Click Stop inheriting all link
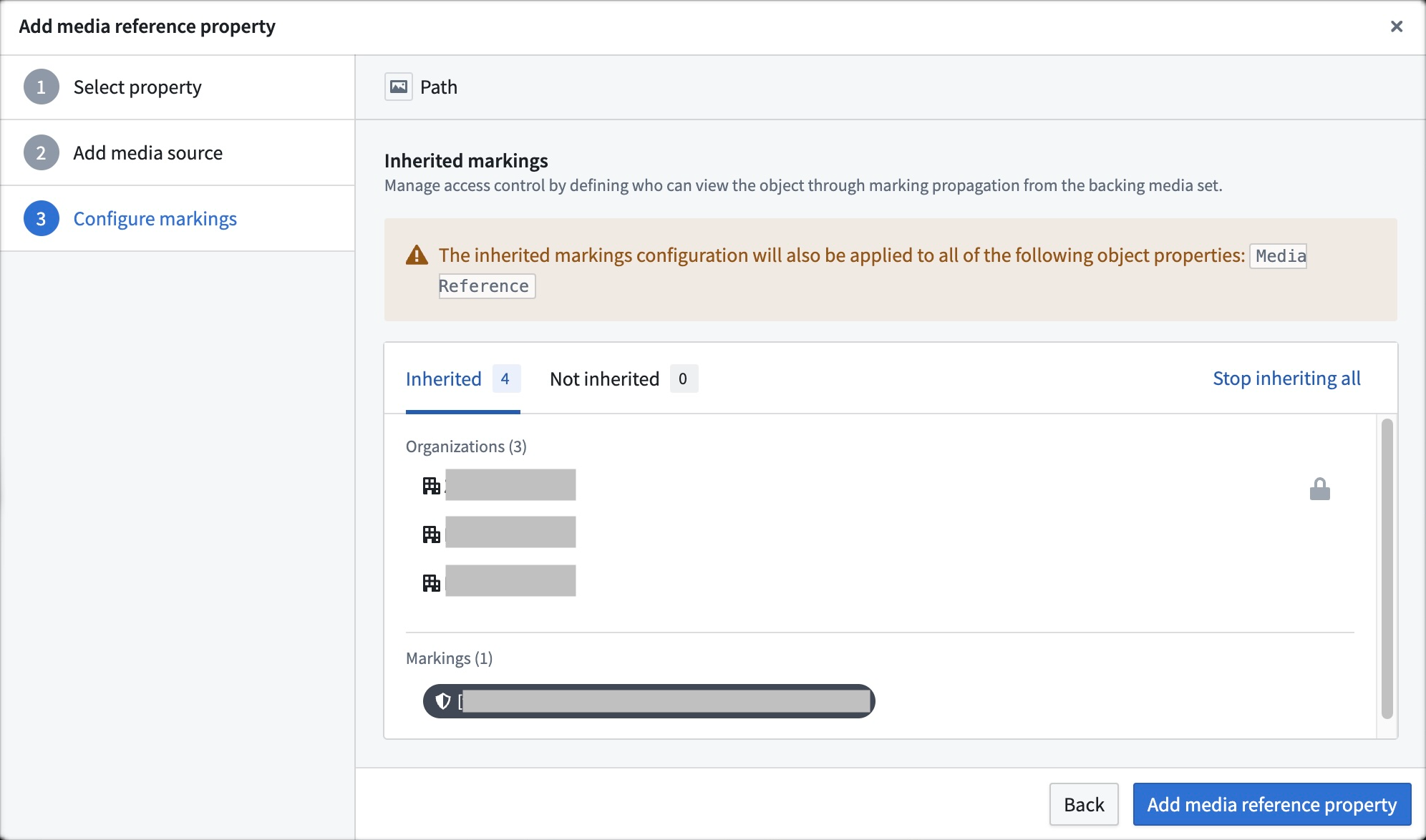The image size is (1426, 840). (x=1286, y=379)
